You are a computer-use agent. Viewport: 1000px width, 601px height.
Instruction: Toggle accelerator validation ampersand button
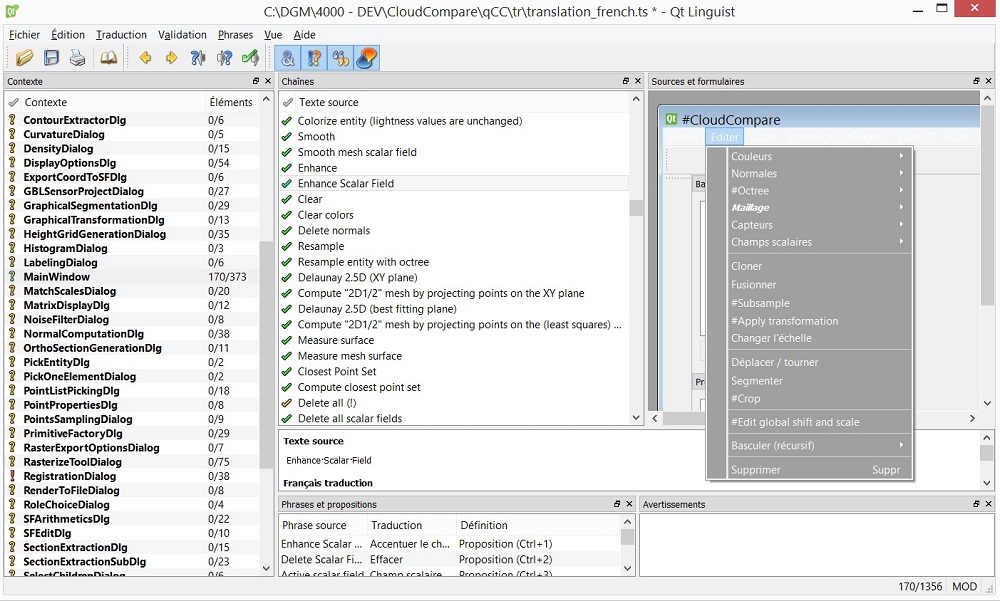click(288, 58)
